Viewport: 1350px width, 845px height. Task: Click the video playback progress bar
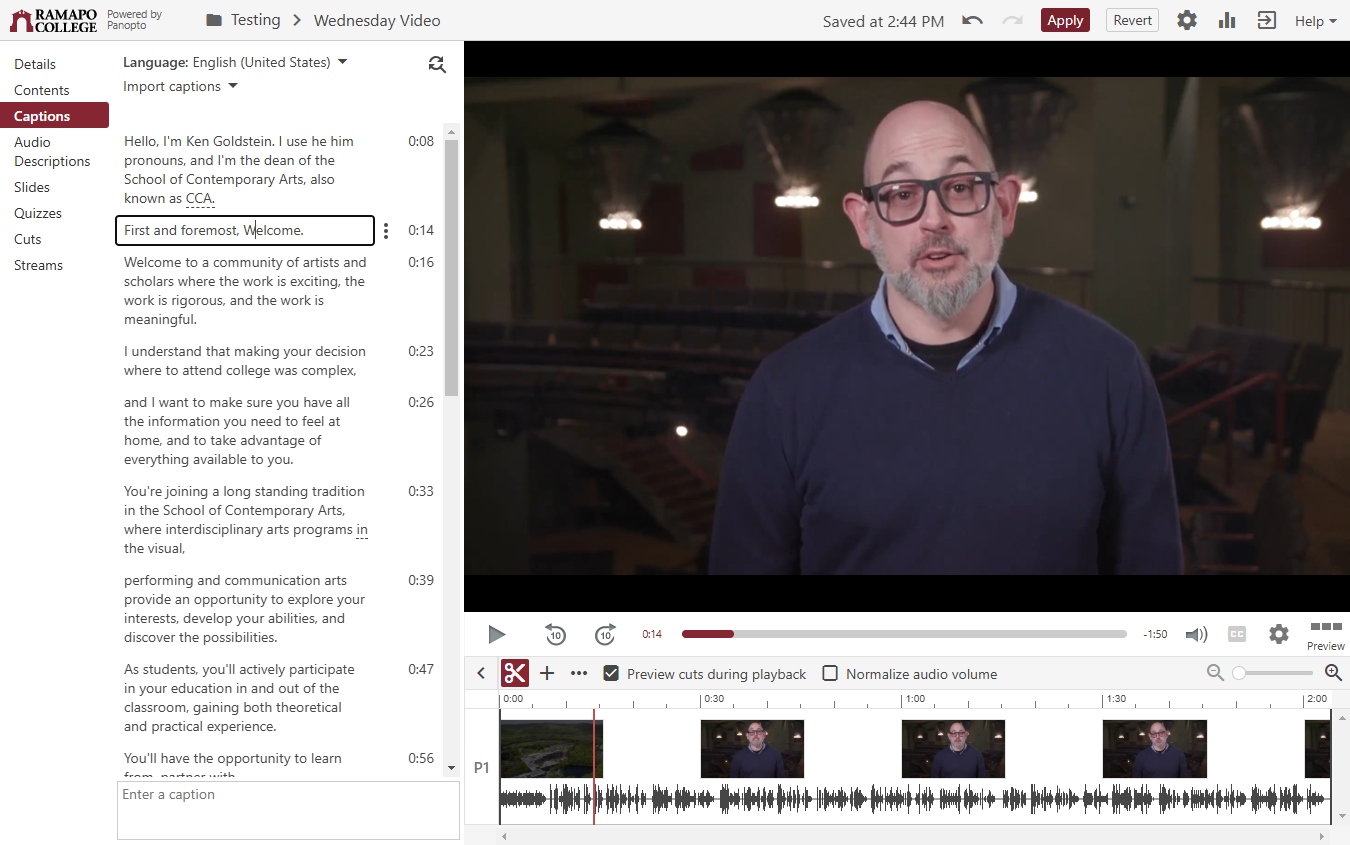[904, 634]
